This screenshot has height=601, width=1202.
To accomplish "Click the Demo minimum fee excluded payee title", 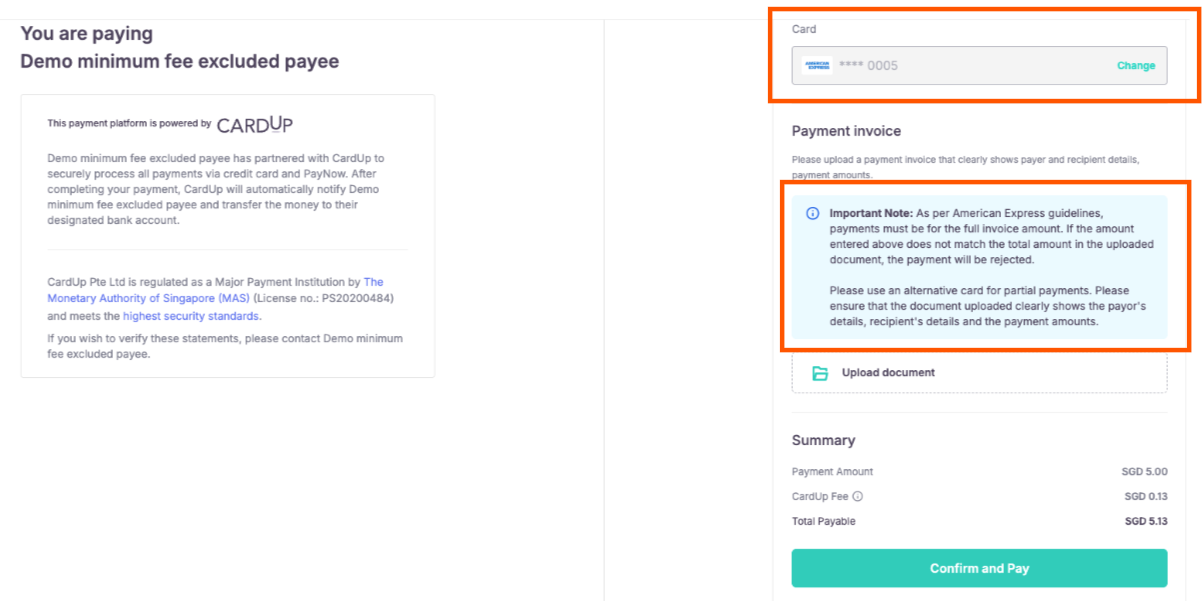I will tap(180, 62).
